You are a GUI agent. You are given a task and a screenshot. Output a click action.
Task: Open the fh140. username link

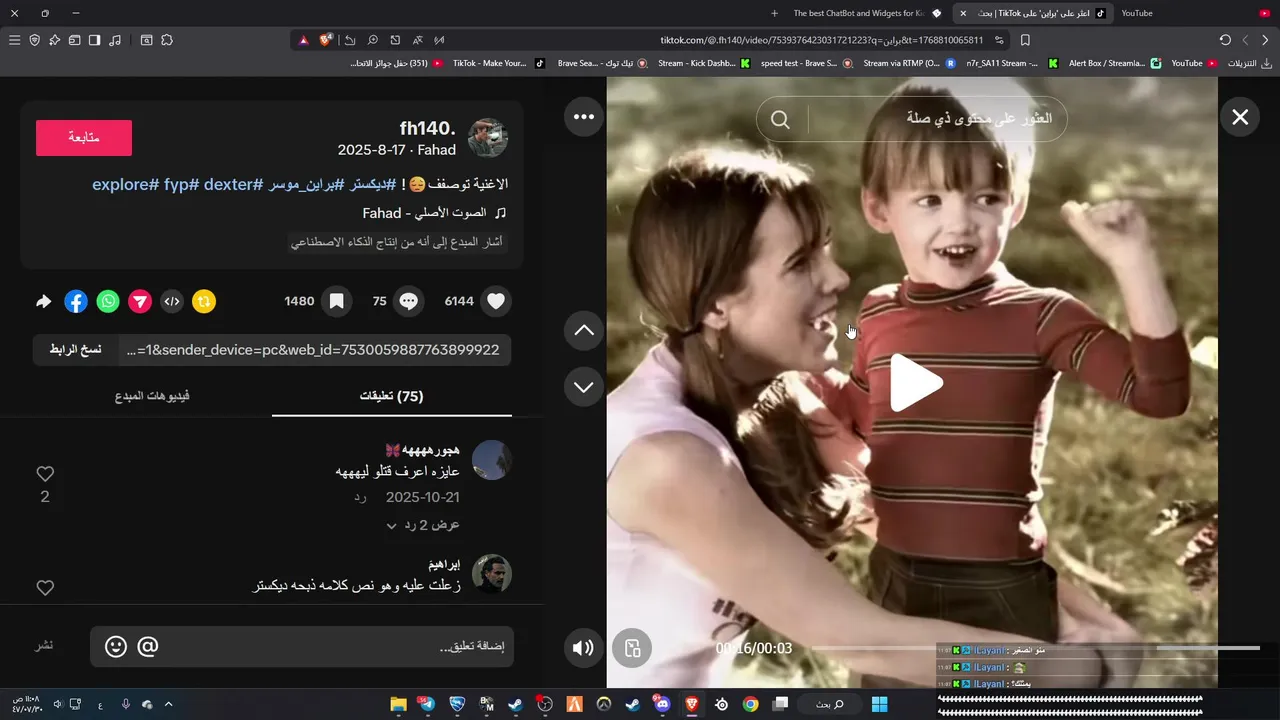(427, 128)
